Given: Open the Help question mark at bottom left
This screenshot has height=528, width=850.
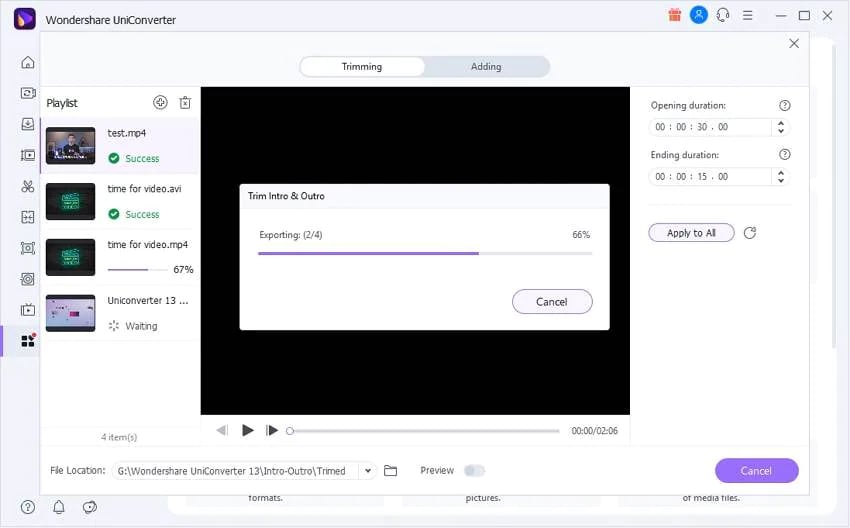Looking at the screenshot, I should pyautogui.click(x=28, y=507).
